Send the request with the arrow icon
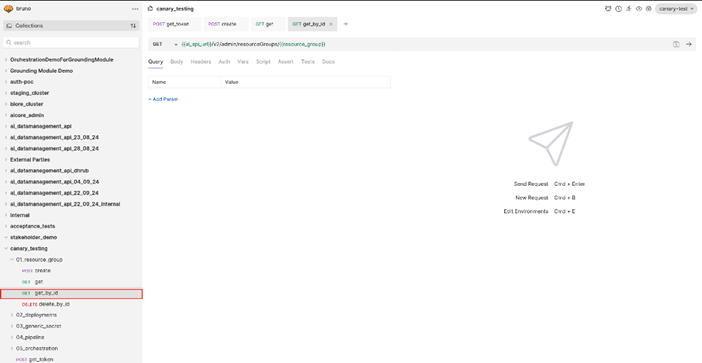Viewport: 702px width, 363px height. (689, 44)
